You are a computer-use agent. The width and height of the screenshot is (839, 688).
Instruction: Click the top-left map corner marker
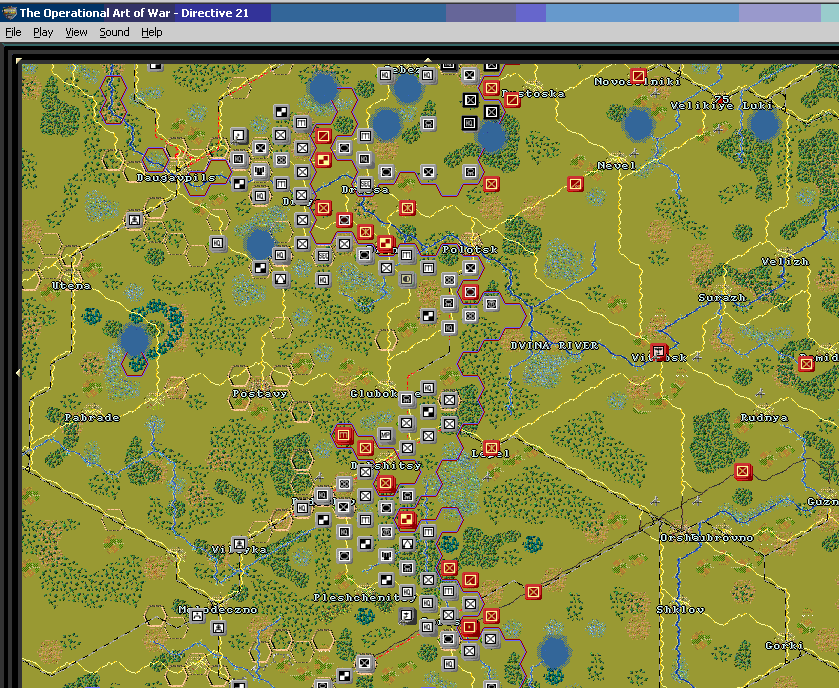[18, 60]
